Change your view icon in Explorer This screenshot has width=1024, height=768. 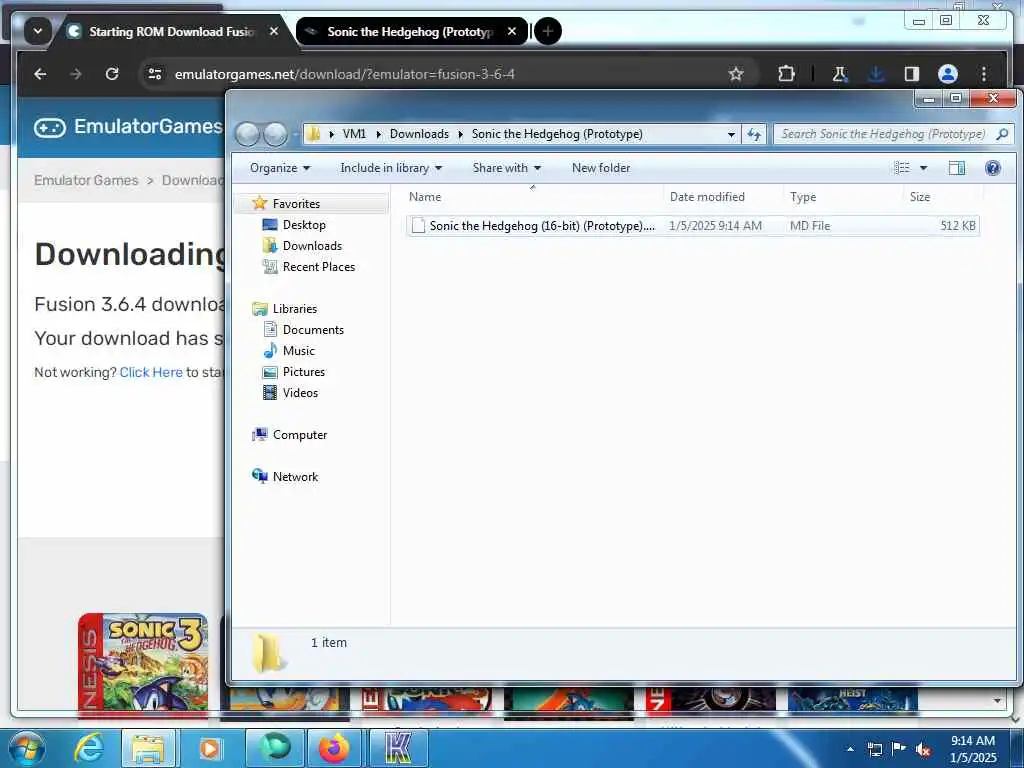[x=902, y=168]
